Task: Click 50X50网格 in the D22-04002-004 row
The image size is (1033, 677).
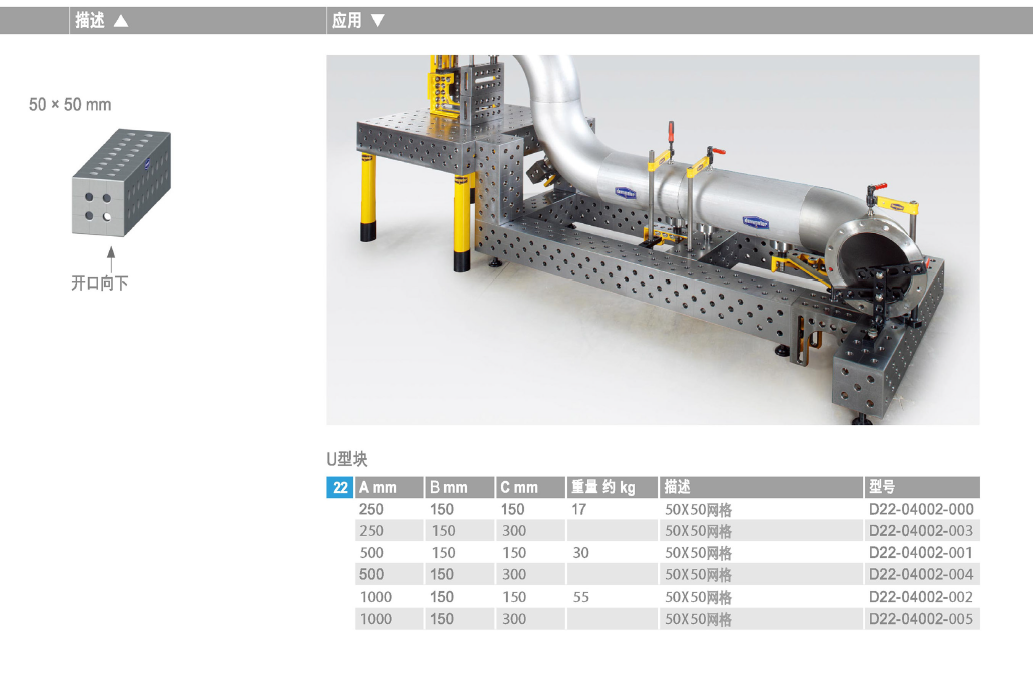Action: click(x=698, y=575)
